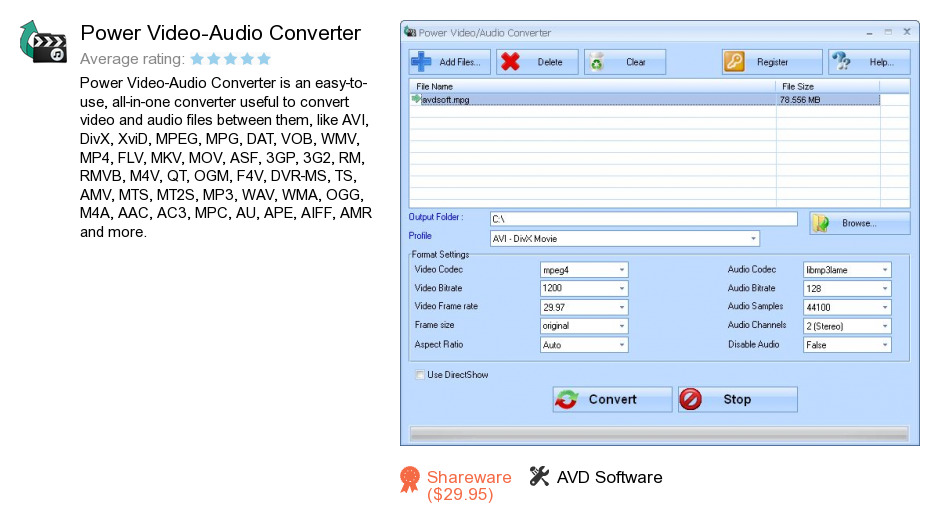Screen dimensions: 940x530
Task: Click the Power Video-Audio Converter app logo
Action: point(43,42)
